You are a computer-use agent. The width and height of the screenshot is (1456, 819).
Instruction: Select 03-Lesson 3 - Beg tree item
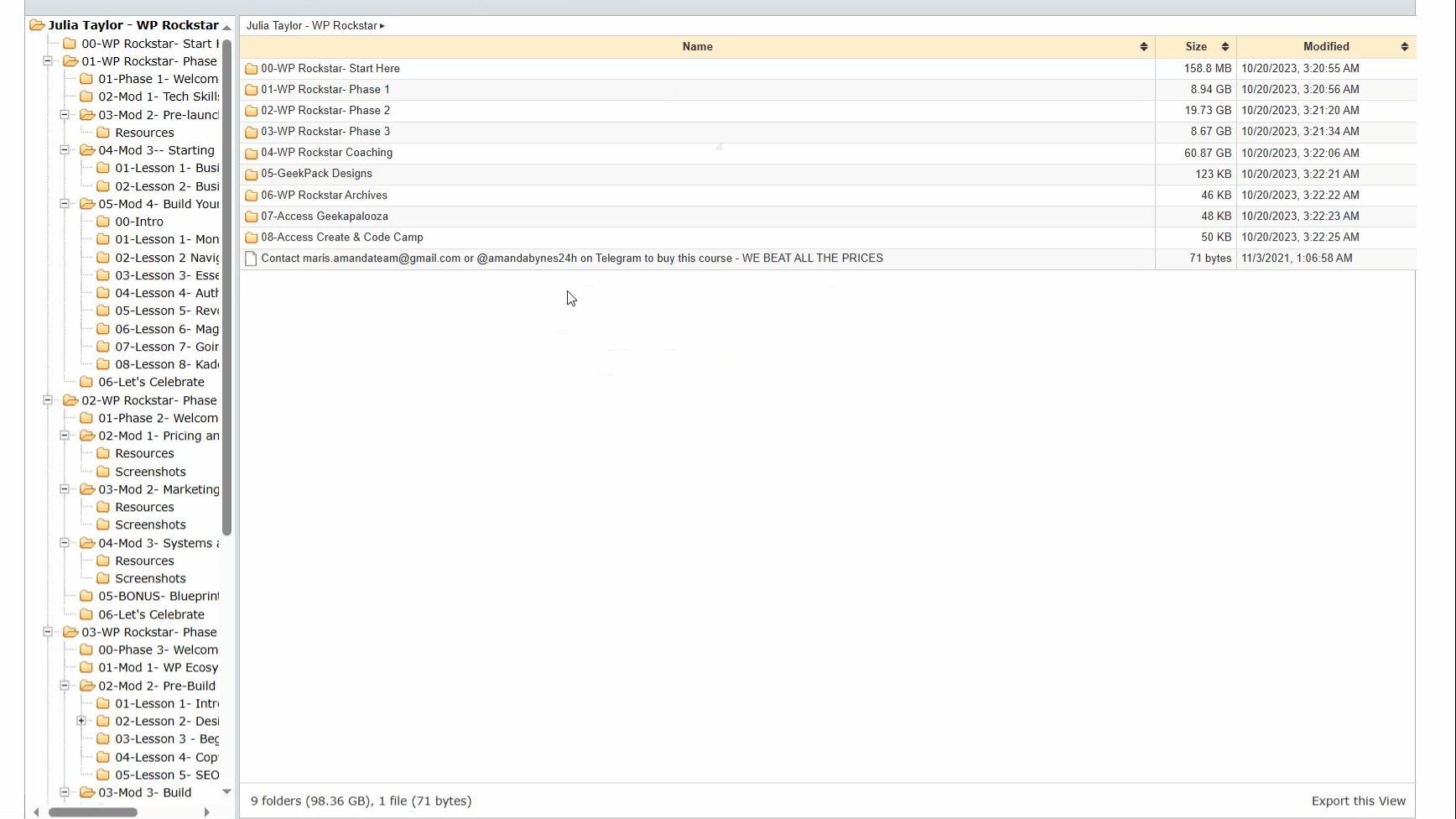[167, 738]
